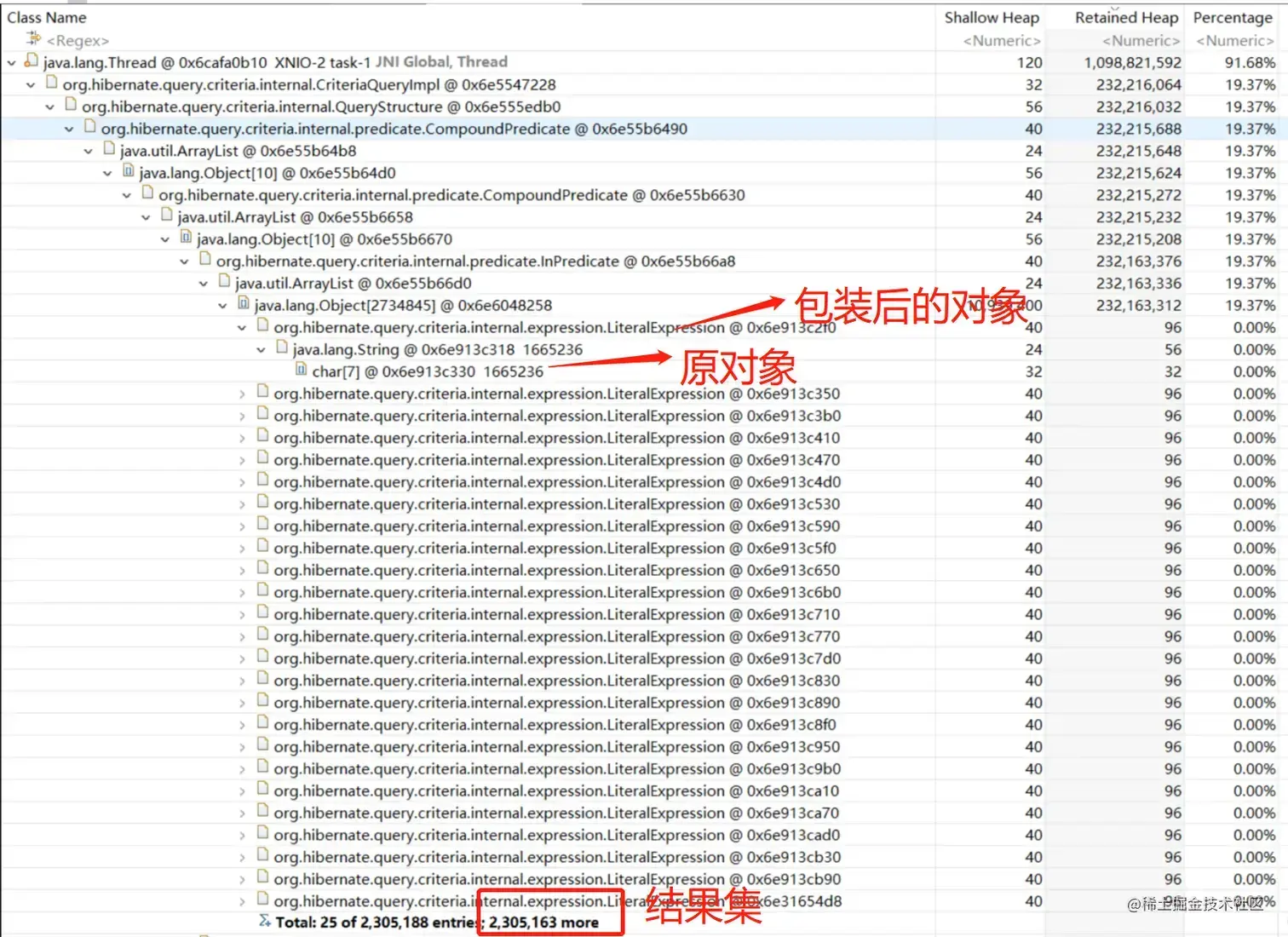Sort by Retained Heap column header

click(1126, 17)
